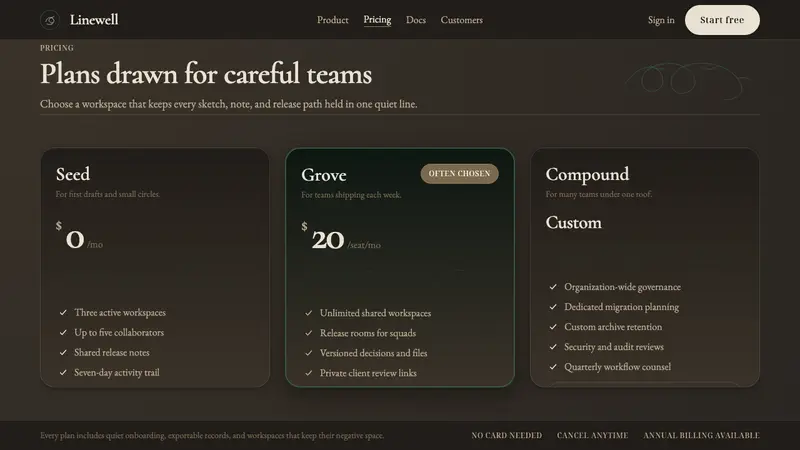Click the checkmark beside Three active workspaces

click(x=63, y=312)
